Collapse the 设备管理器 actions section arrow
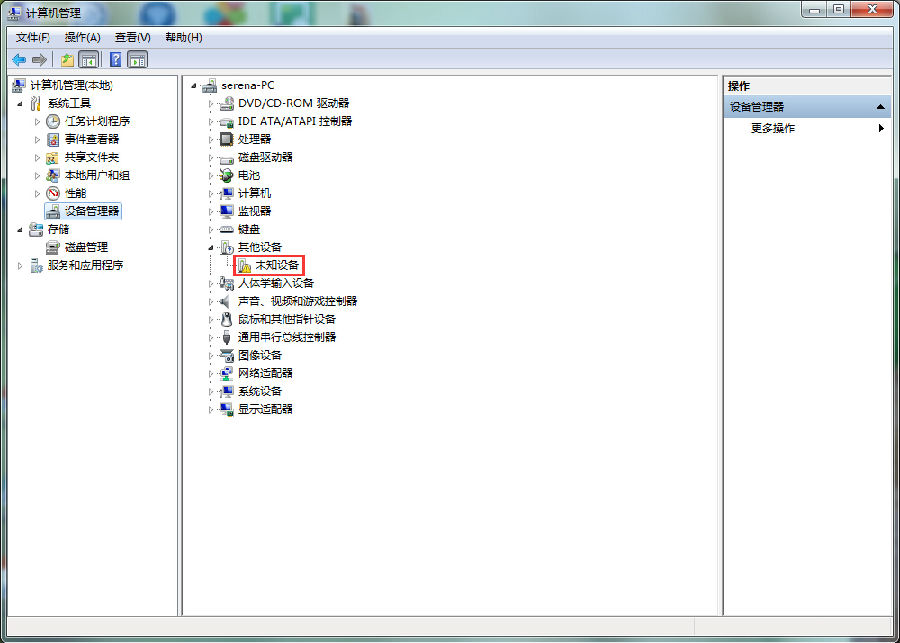 pos(880,107)
